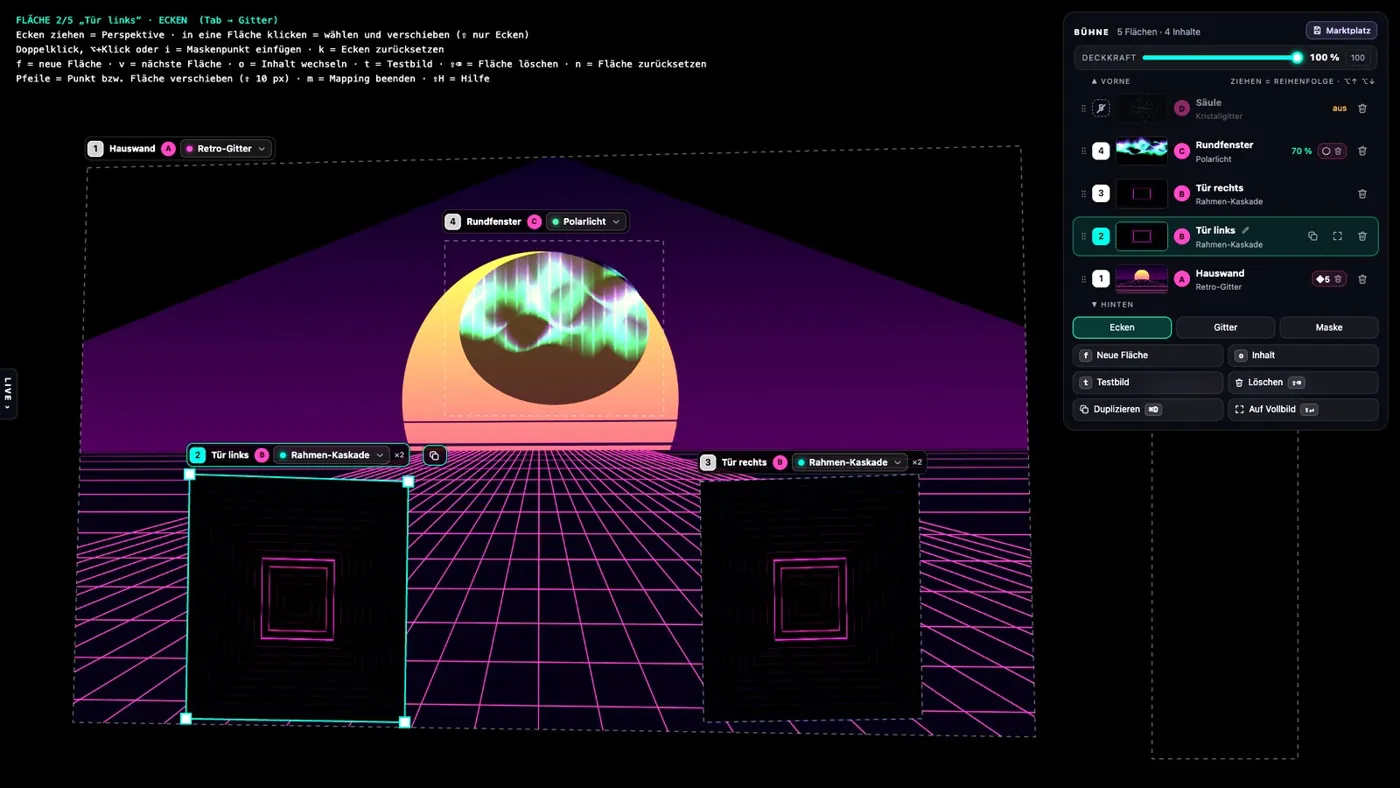
Task: Select the Säule Kristallgitter thumbnail in the list
Action: 1141,108
